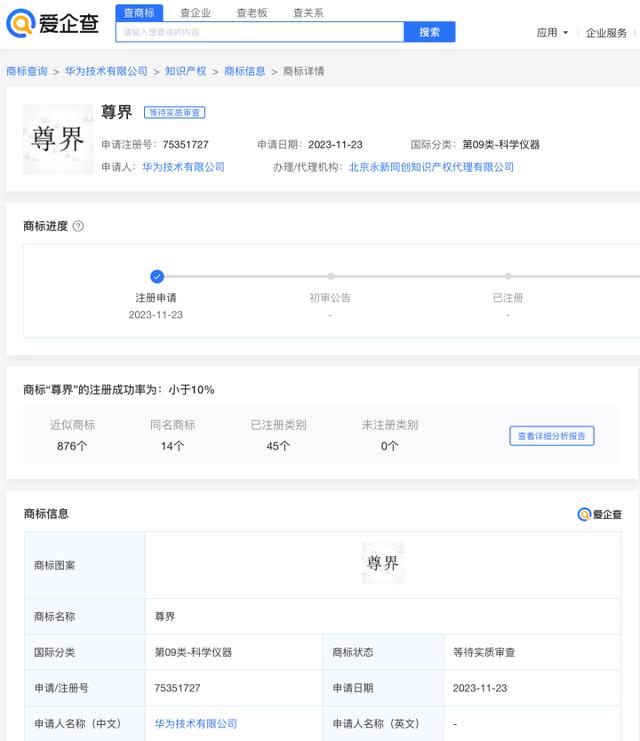Click registration number 75351727 in the table

[x=177, y=688]
